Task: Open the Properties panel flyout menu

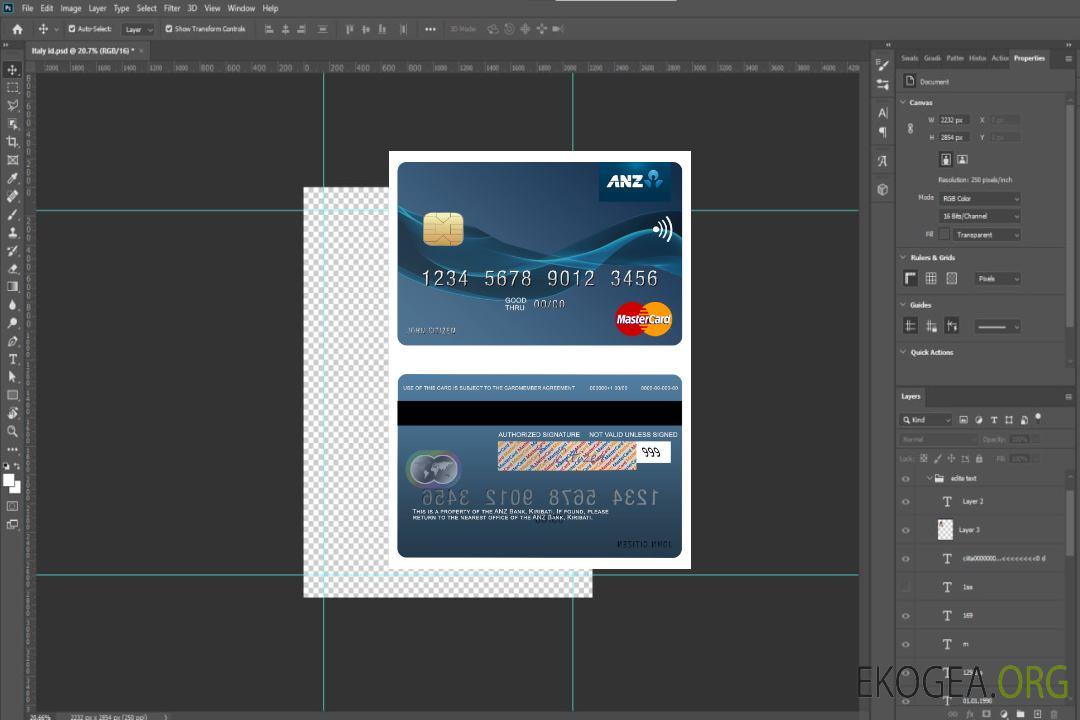Action: tap(1068, 59)
